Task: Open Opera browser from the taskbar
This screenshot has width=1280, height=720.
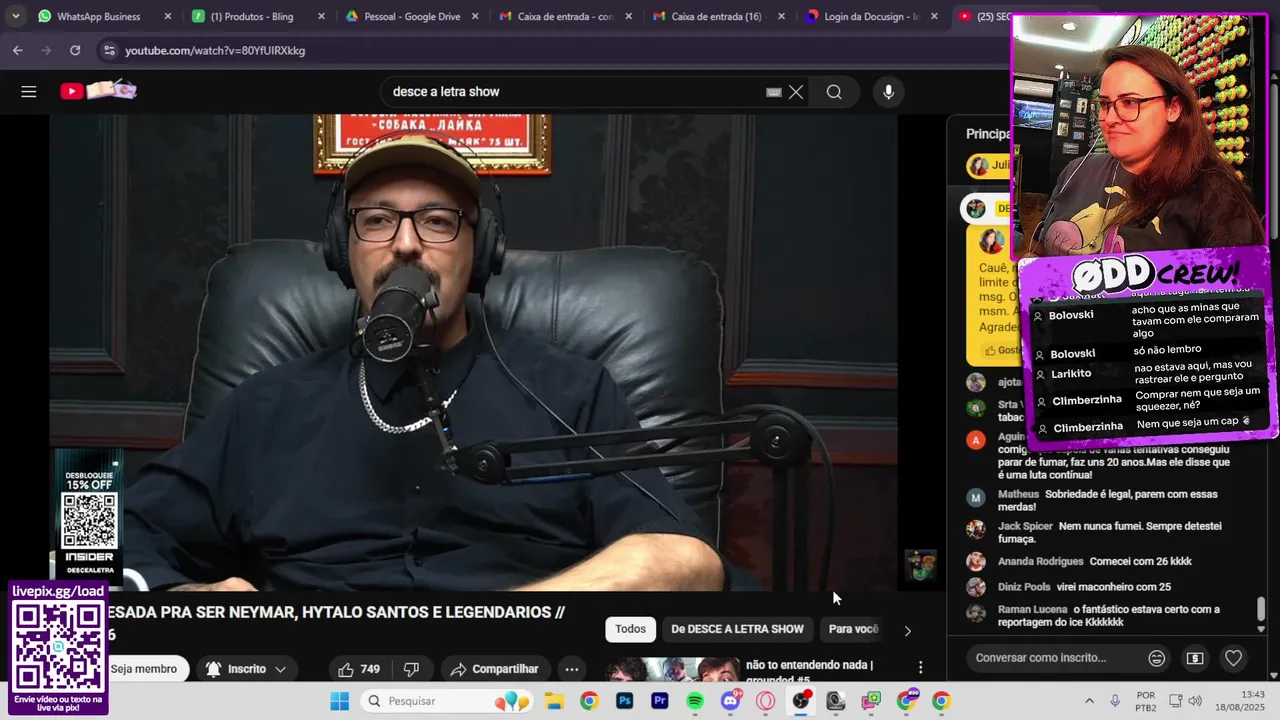Action: tap(766, 701)
